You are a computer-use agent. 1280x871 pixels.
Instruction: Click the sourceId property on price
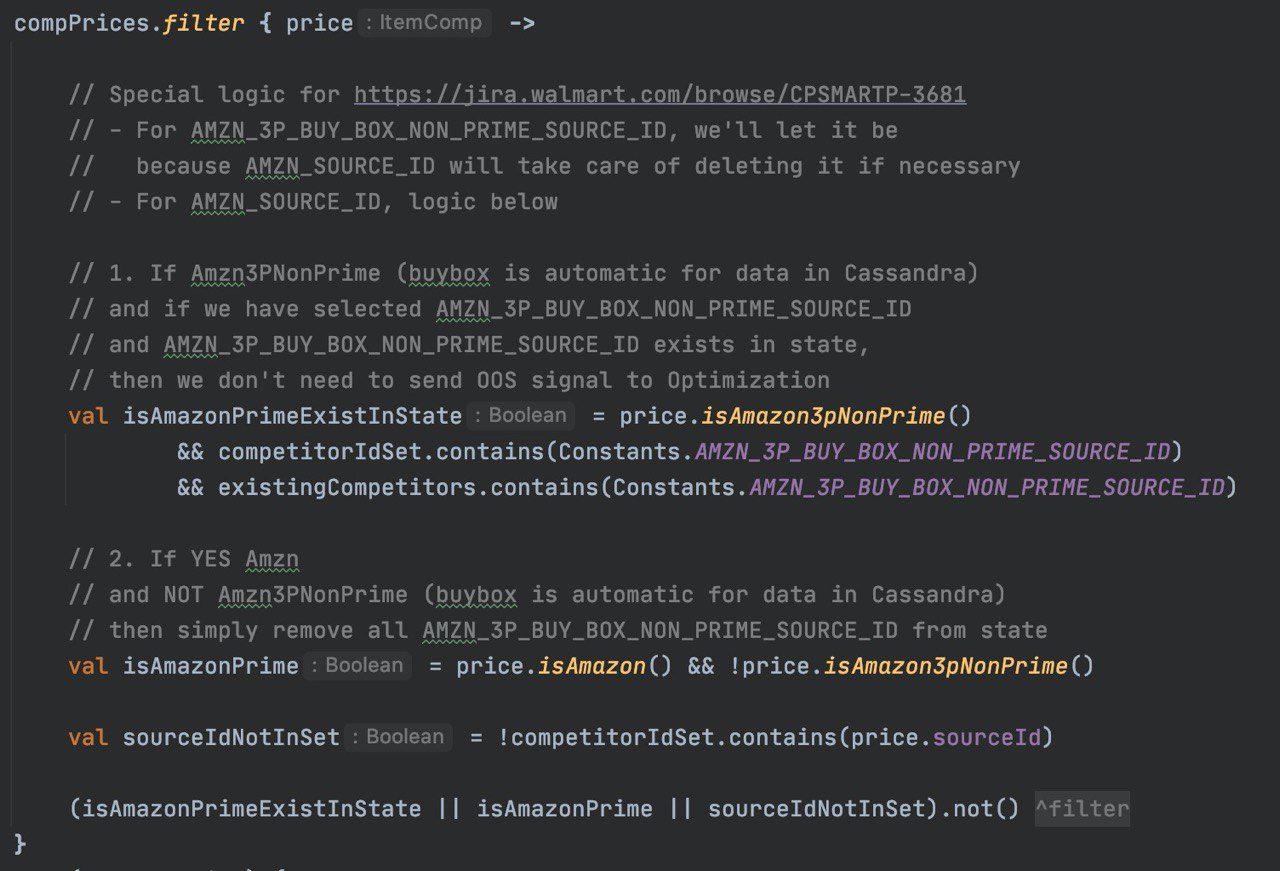987,738
